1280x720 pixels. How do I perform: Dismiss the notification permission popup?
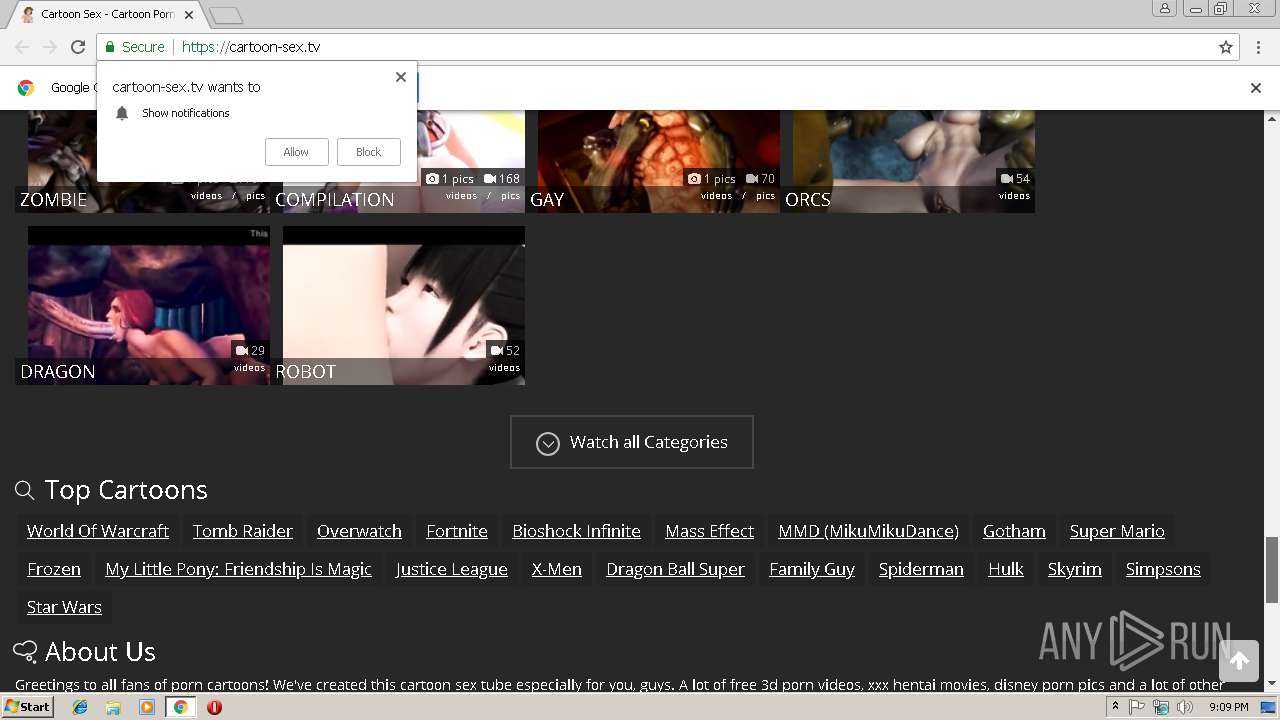click(401, 77)
